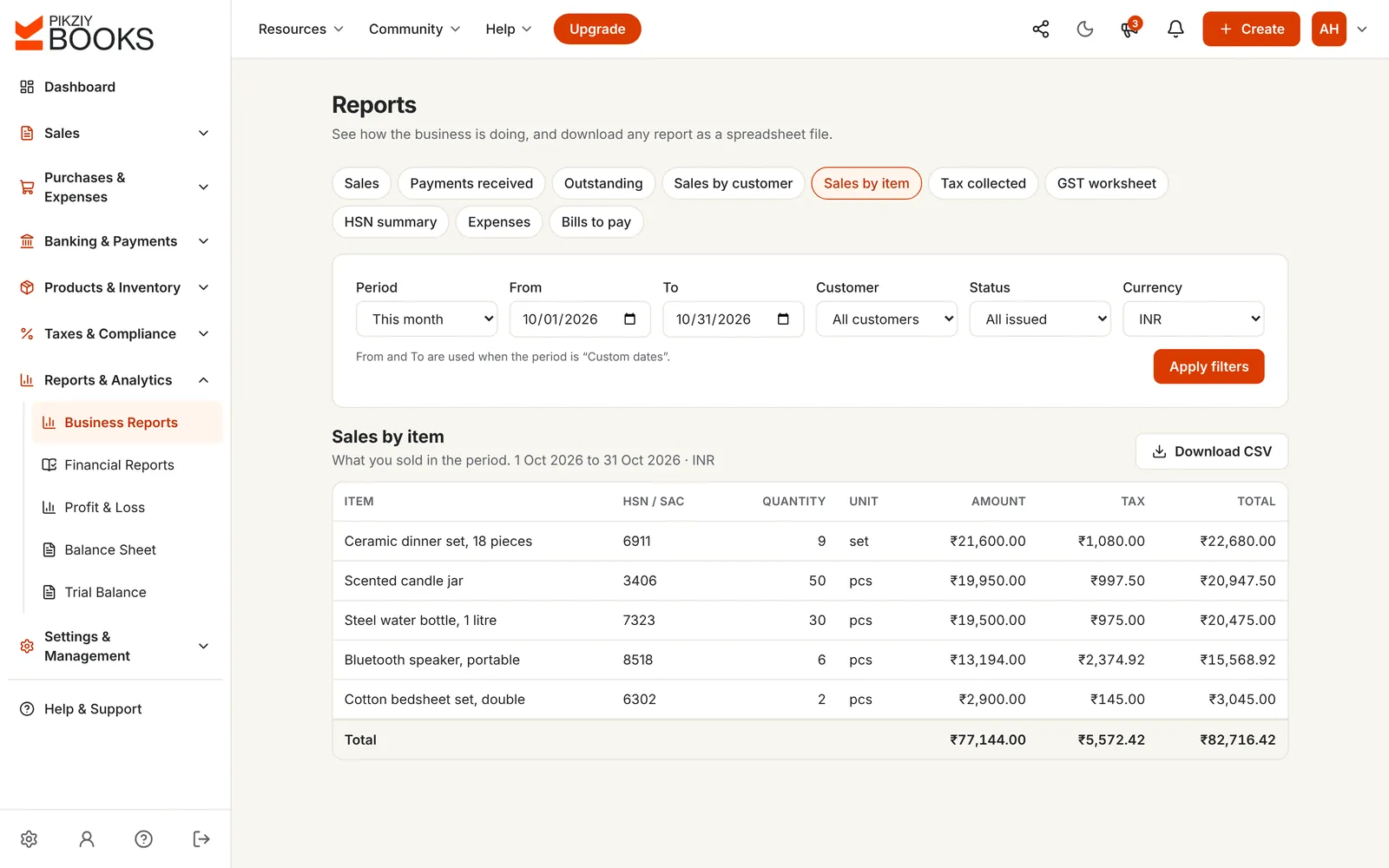Expand Taxes & Compliance section
The image size is (1389, 868).
115,333
